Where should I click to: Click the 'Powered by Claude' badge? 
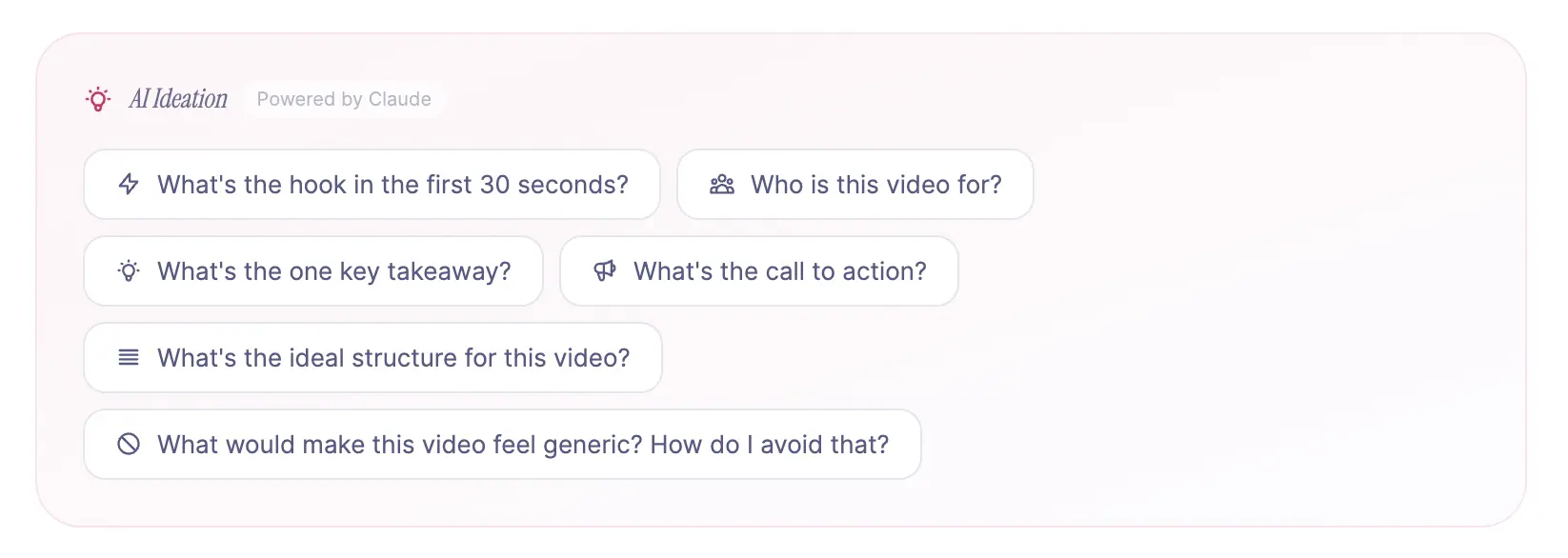click(x=344, y=98)
